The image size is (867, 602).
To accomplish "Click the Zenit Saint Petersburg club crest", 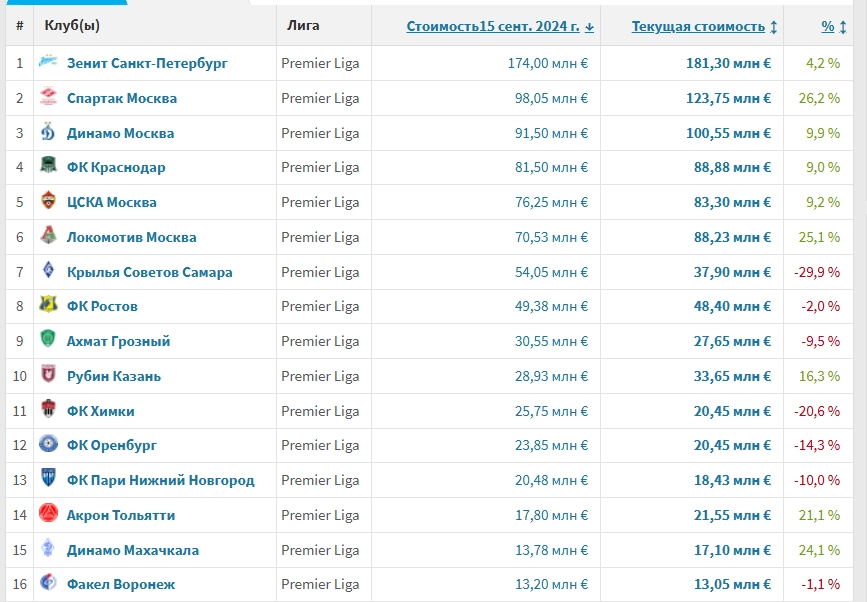I will click(x=48, y=61).
